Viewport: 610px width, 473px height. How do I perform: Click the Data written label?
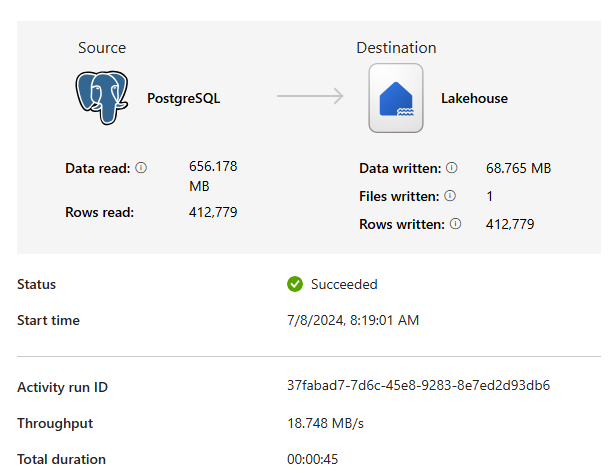click(400, 168)
